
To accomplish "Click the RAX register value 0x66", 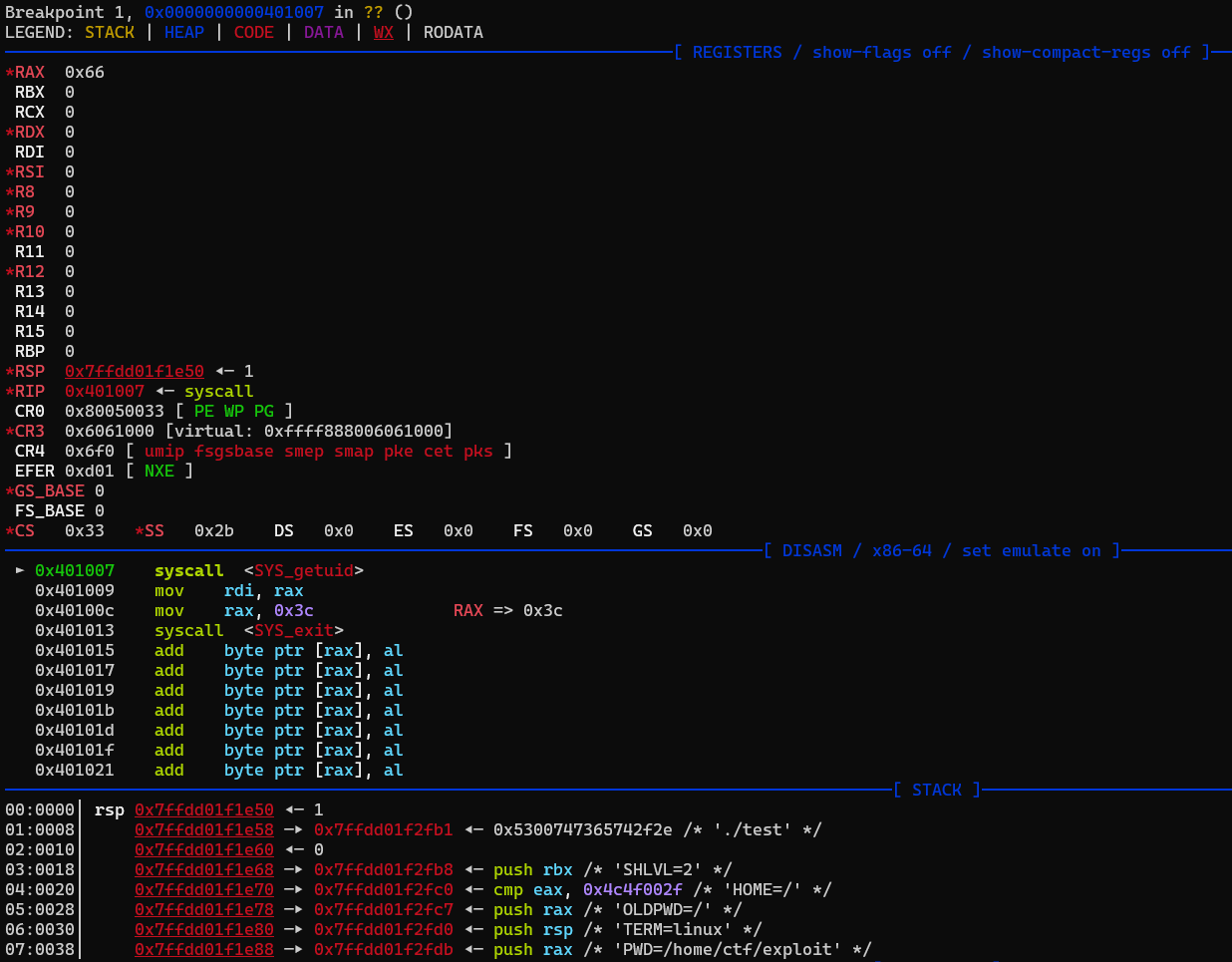I will [84, 72].
